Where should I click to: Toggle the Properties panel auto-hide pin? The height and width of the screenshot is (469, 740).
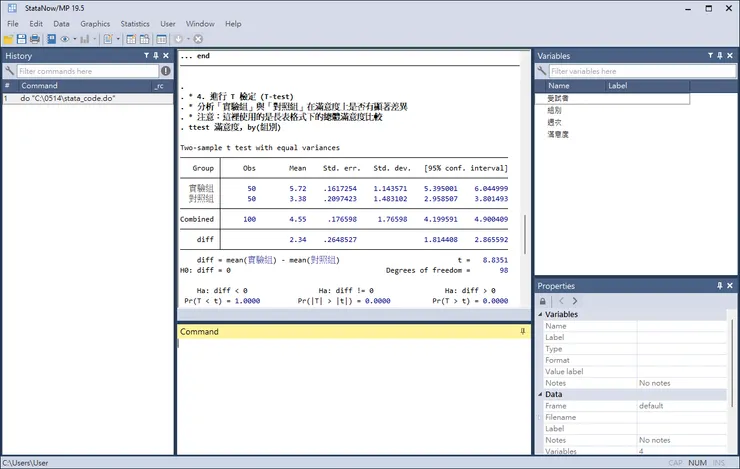tap(720, 286)
